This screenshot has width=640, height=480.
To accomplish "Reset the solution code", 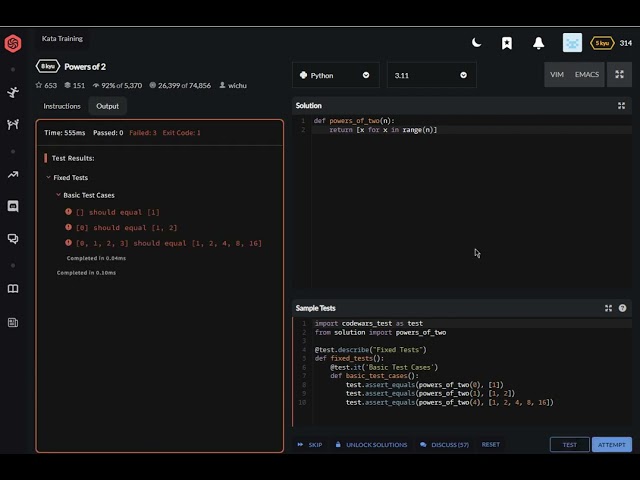I will (491, 444).
